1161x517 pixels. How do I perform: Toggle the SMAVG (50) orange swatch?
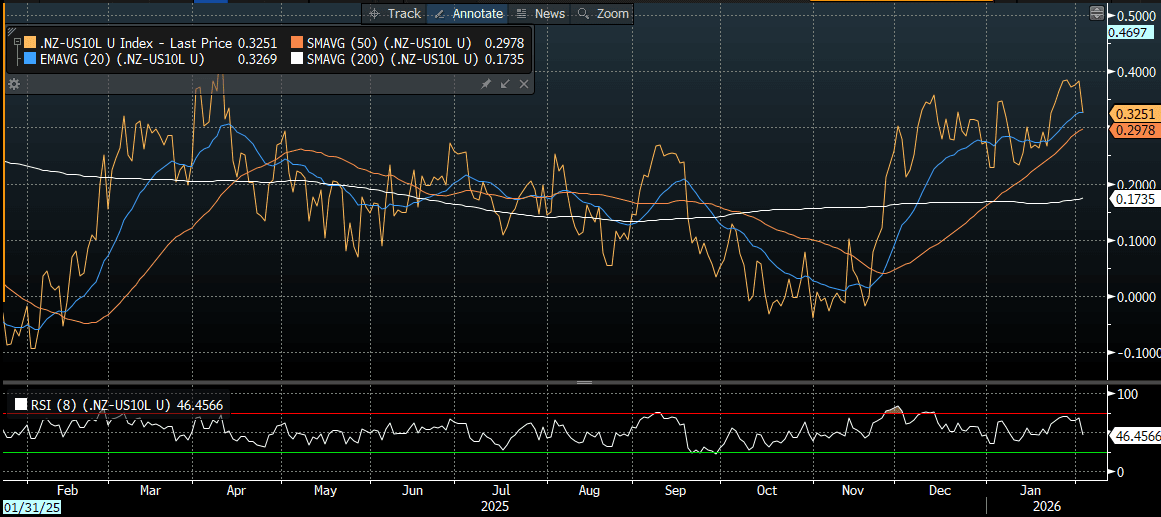pyautogui.click(x=297, y=44)
